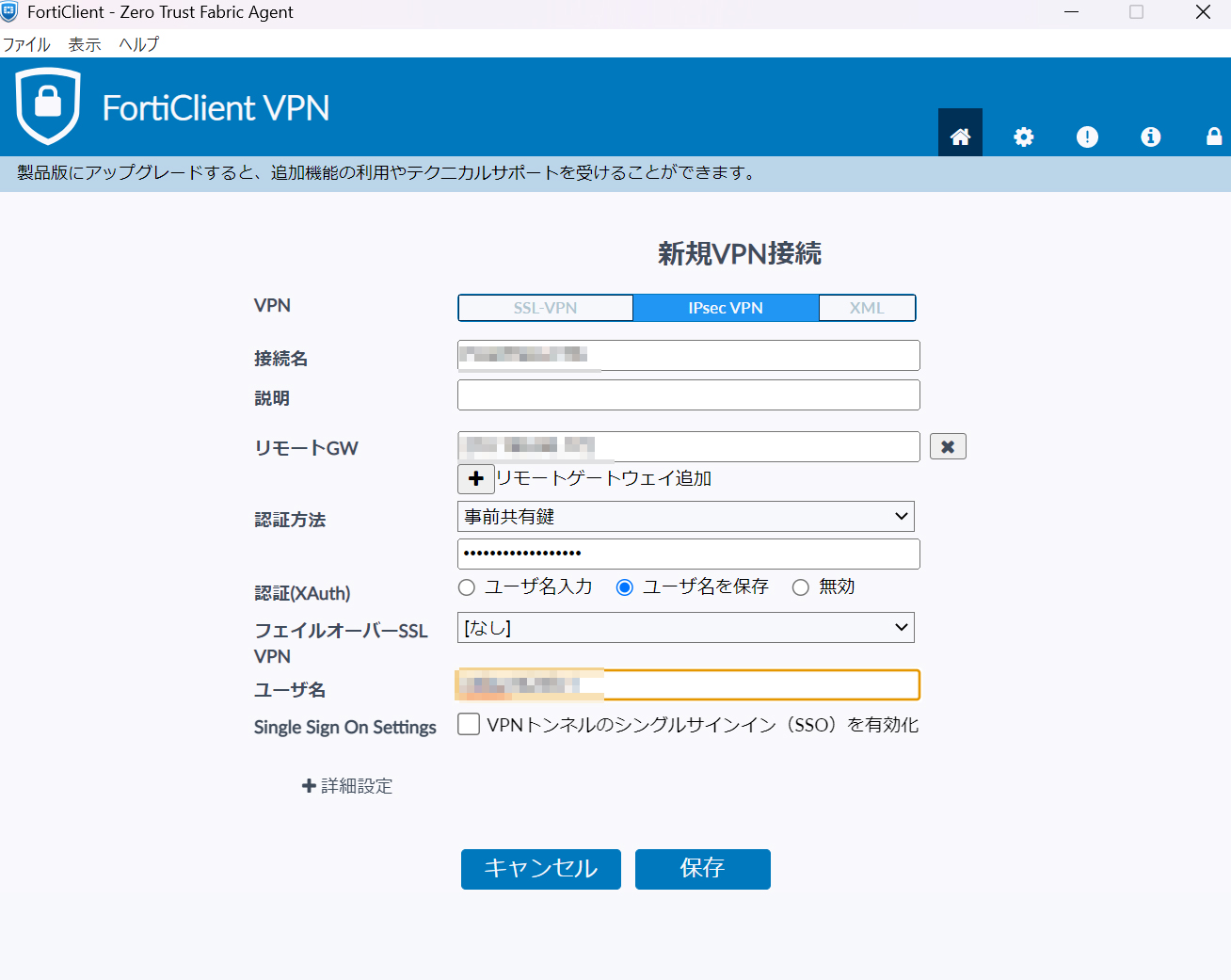The image size is (1231, 980).
Task: Expand the 詳細設定 section
Action: click(x=347, y=786)
